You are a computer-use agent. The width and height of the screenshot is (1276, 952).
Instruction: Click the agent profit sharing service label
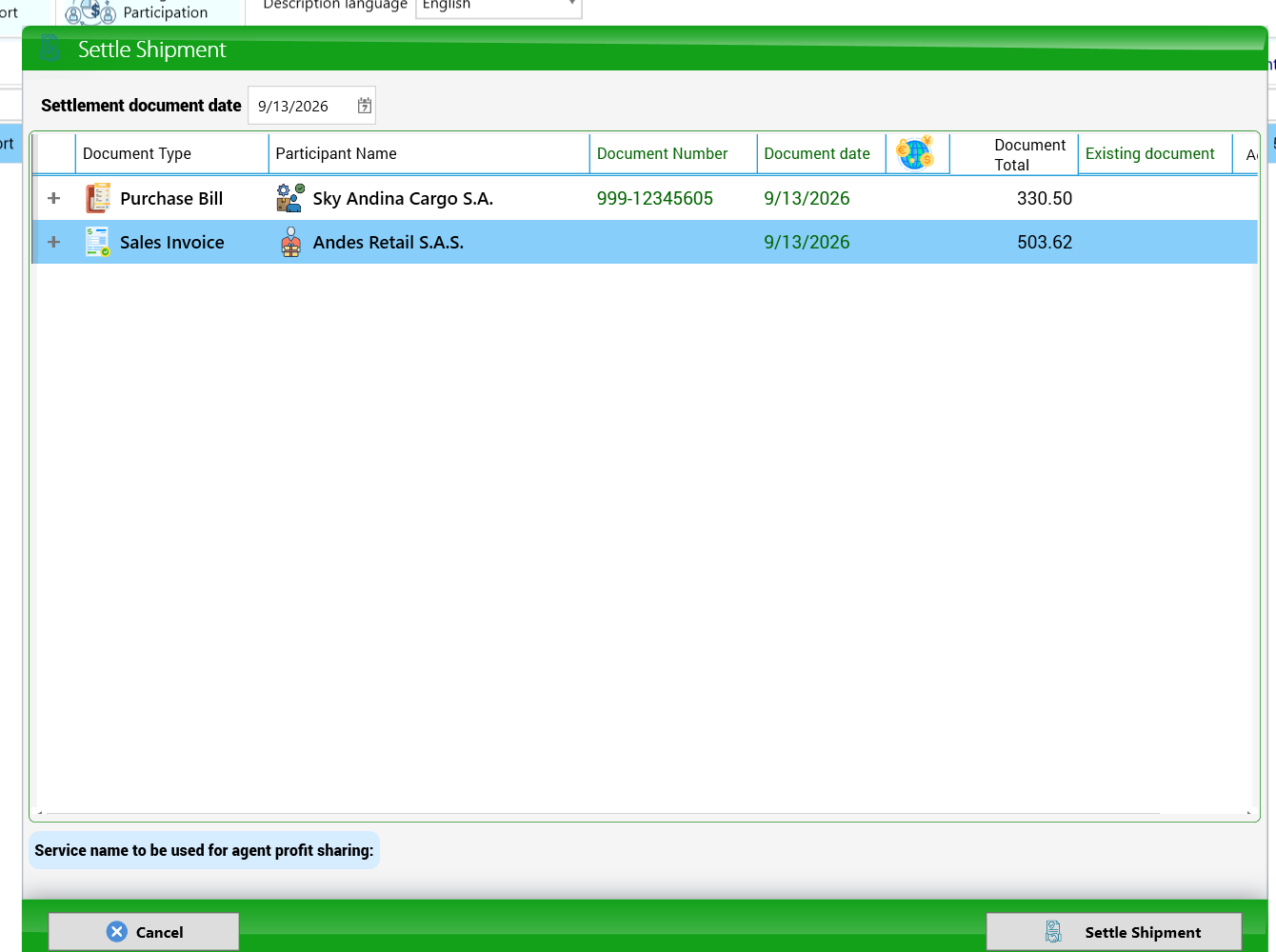point(204,850)
